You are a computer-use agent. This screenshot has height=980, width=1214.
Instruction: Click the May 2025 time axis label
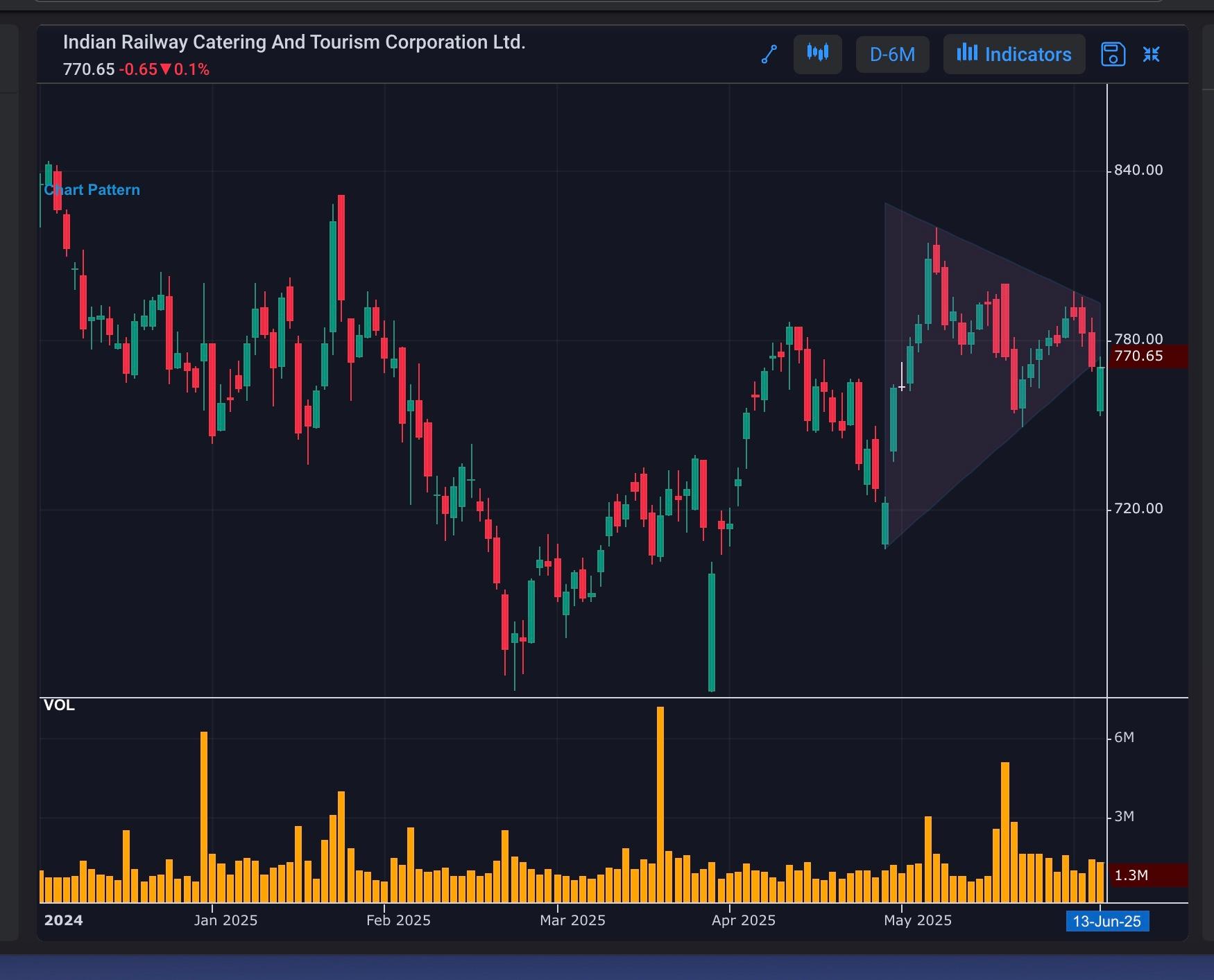click(x=918, y=920)
